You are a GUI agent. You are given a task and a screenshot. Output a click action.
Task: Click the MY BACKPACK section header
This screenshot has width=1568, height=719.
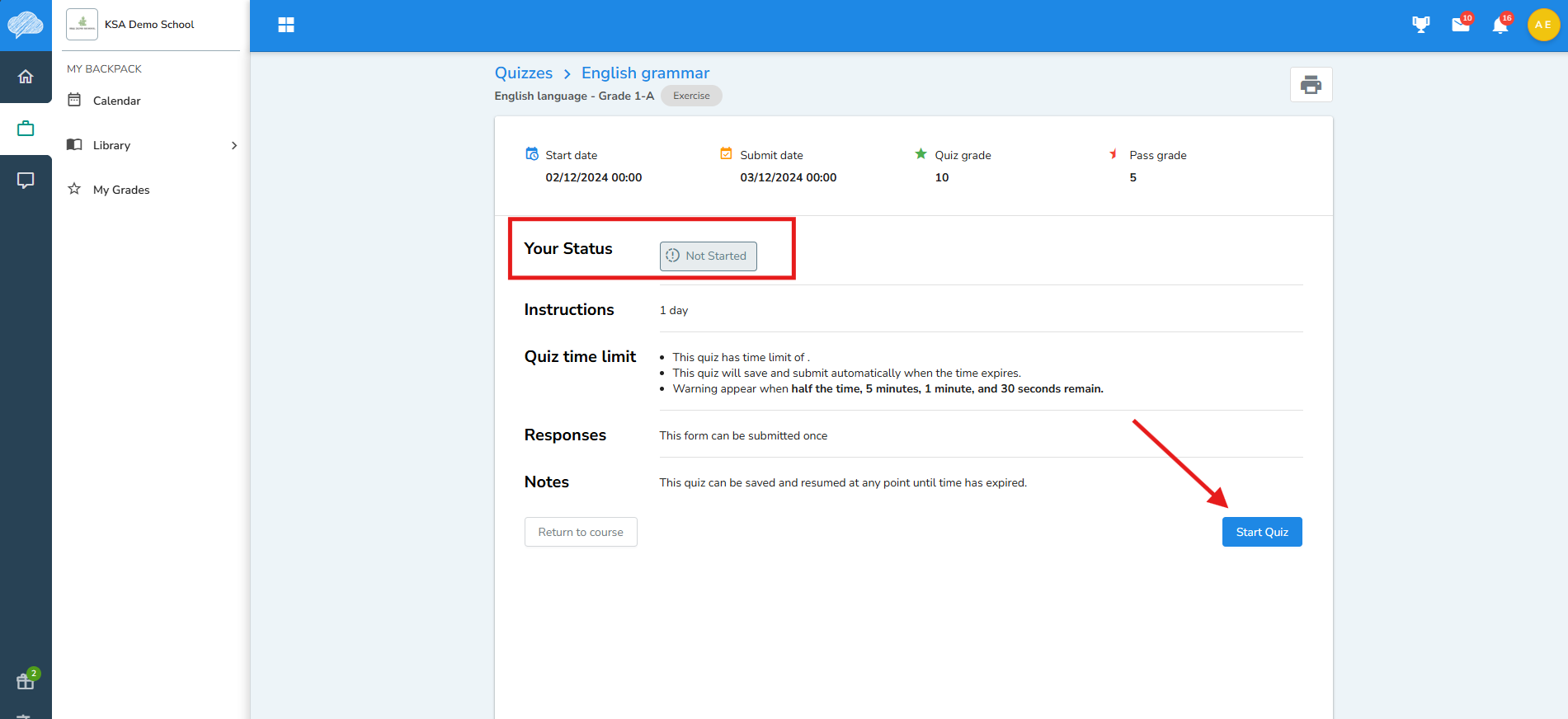point(104,69)
